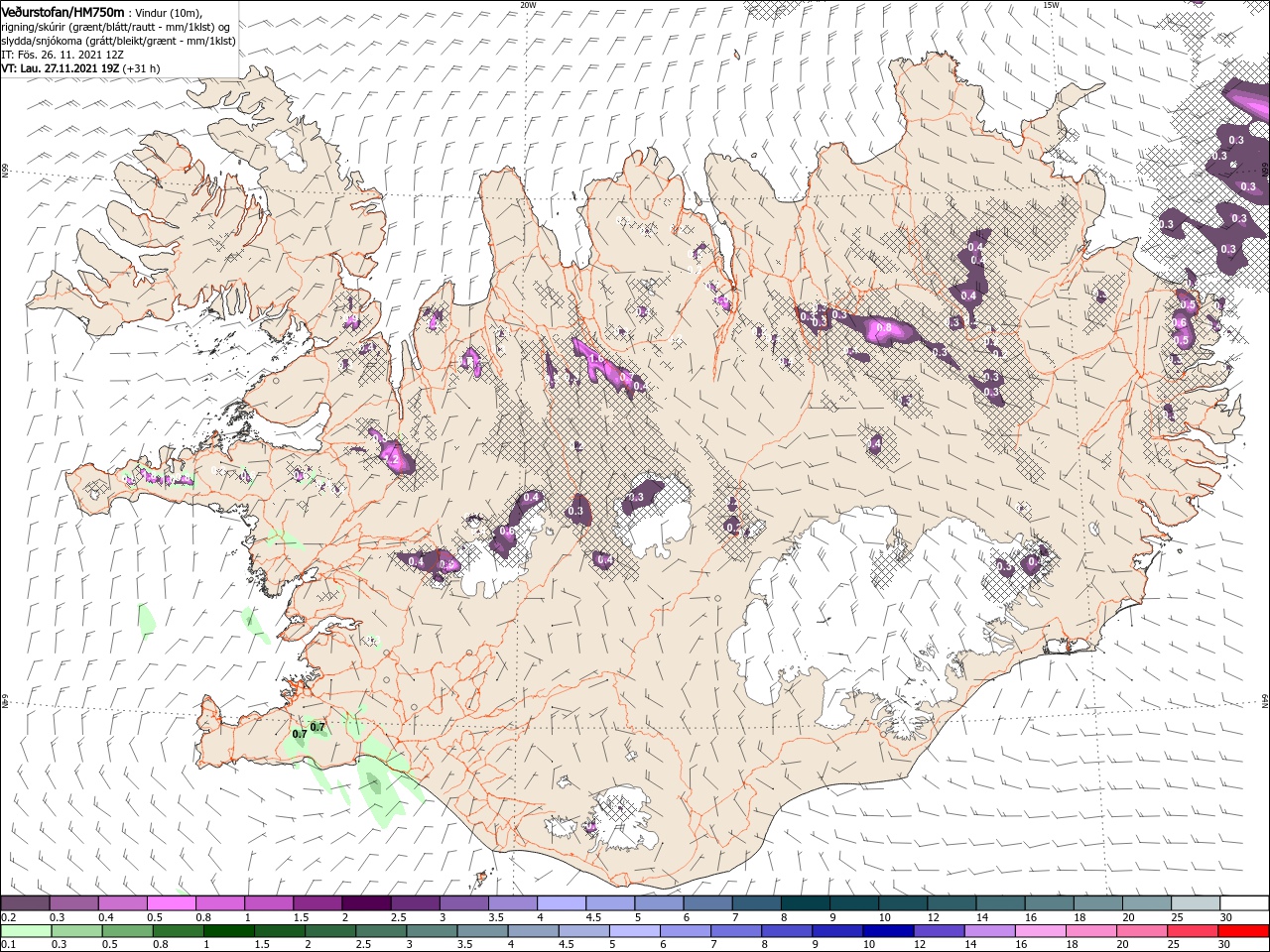
Task: Select the rain legend swatch from 0.3 to 0.5
Action: 77,930
